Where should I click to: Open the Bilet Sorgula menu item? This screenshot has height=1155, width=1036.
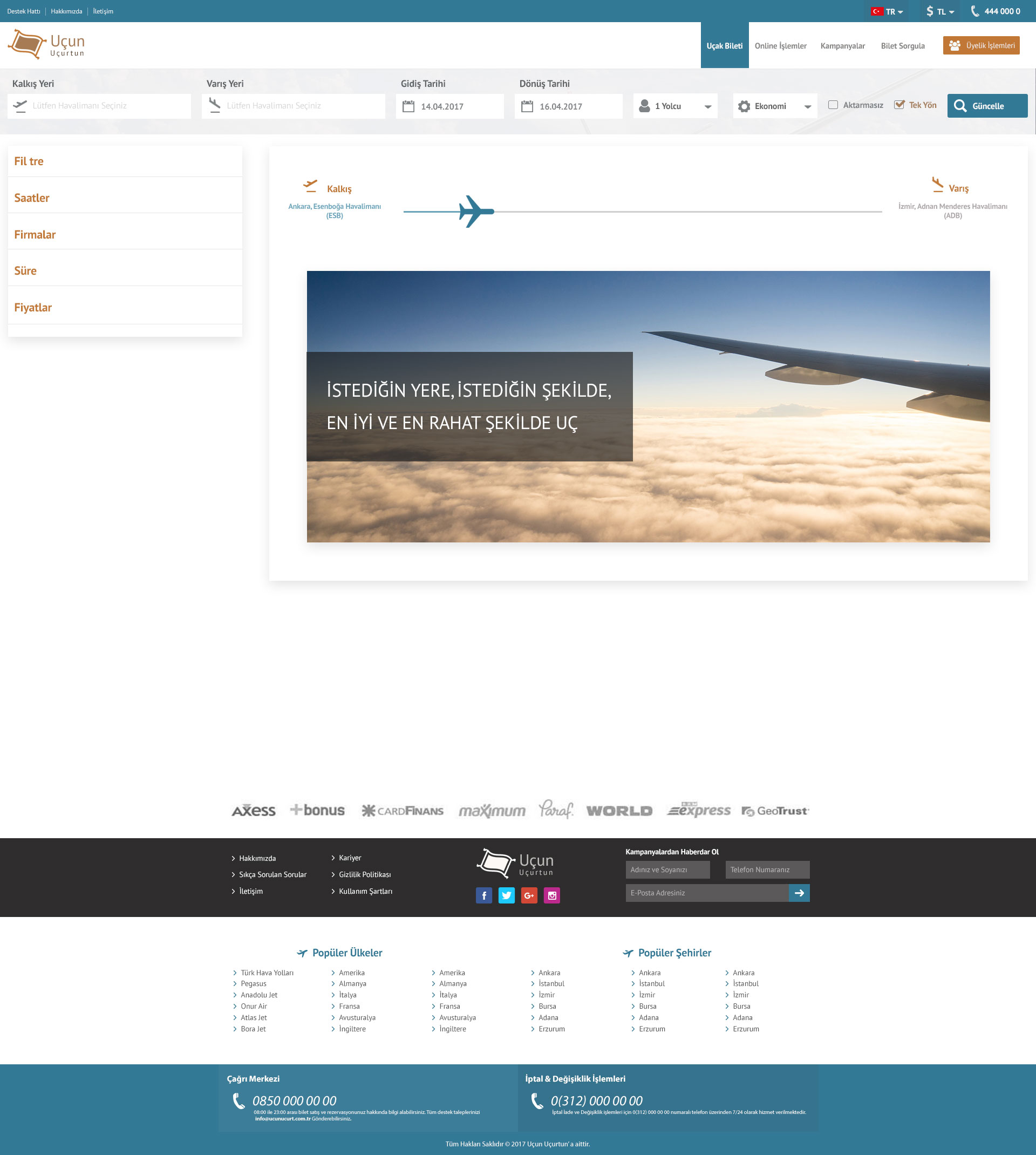coord(902,46)
